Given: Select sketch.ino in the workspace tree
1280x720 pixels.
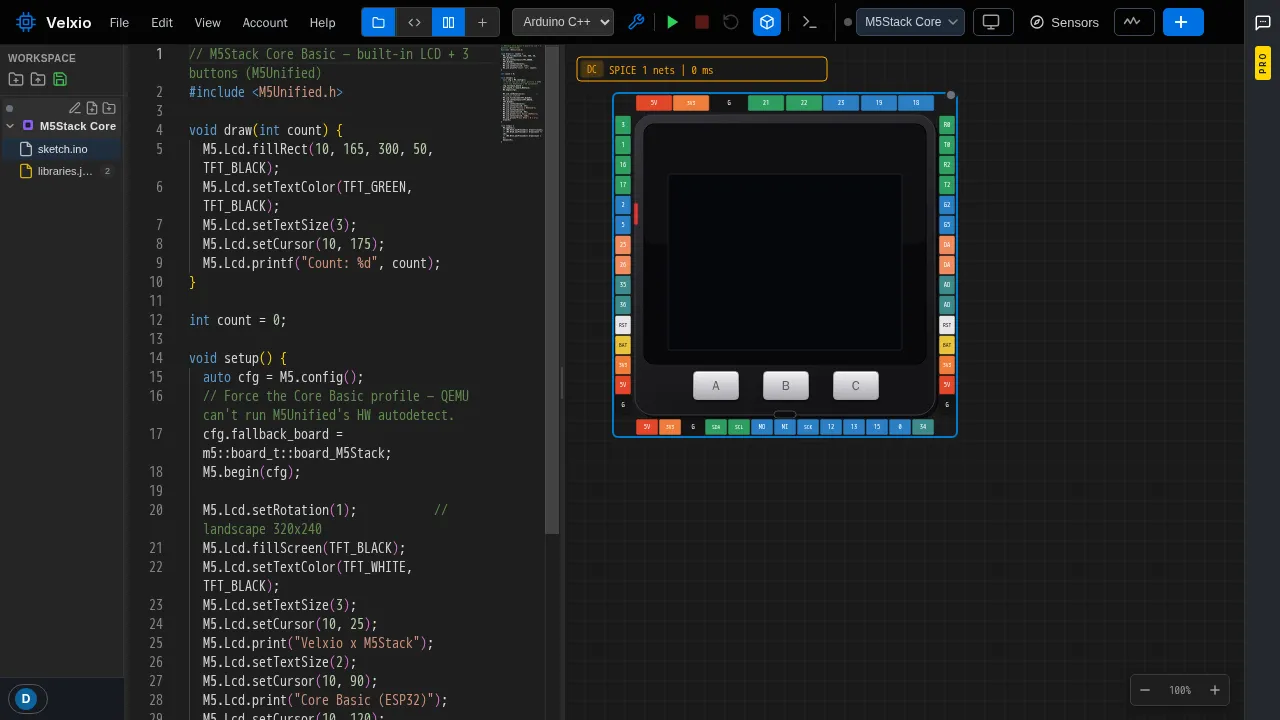Looking at the screenshot, I should 62,149.
